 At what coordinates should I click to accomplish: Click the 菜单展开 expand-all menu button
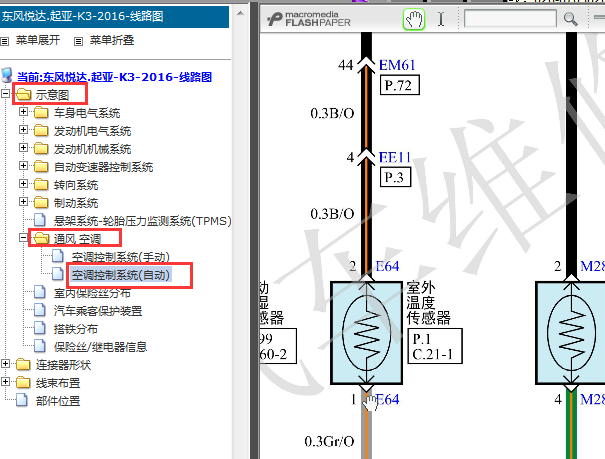(x=38, y=40)
